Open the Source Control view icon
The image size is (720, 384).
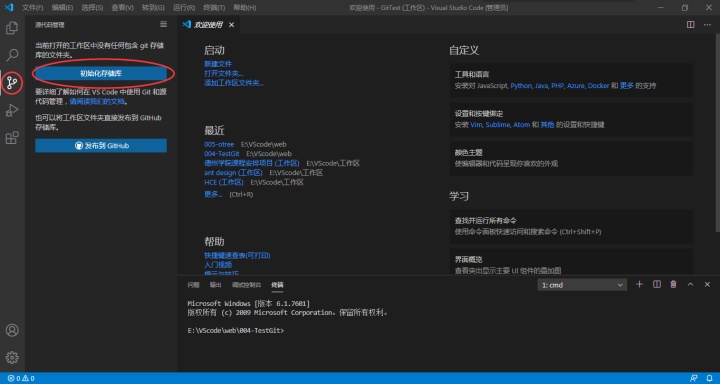[x=12, y=83]
